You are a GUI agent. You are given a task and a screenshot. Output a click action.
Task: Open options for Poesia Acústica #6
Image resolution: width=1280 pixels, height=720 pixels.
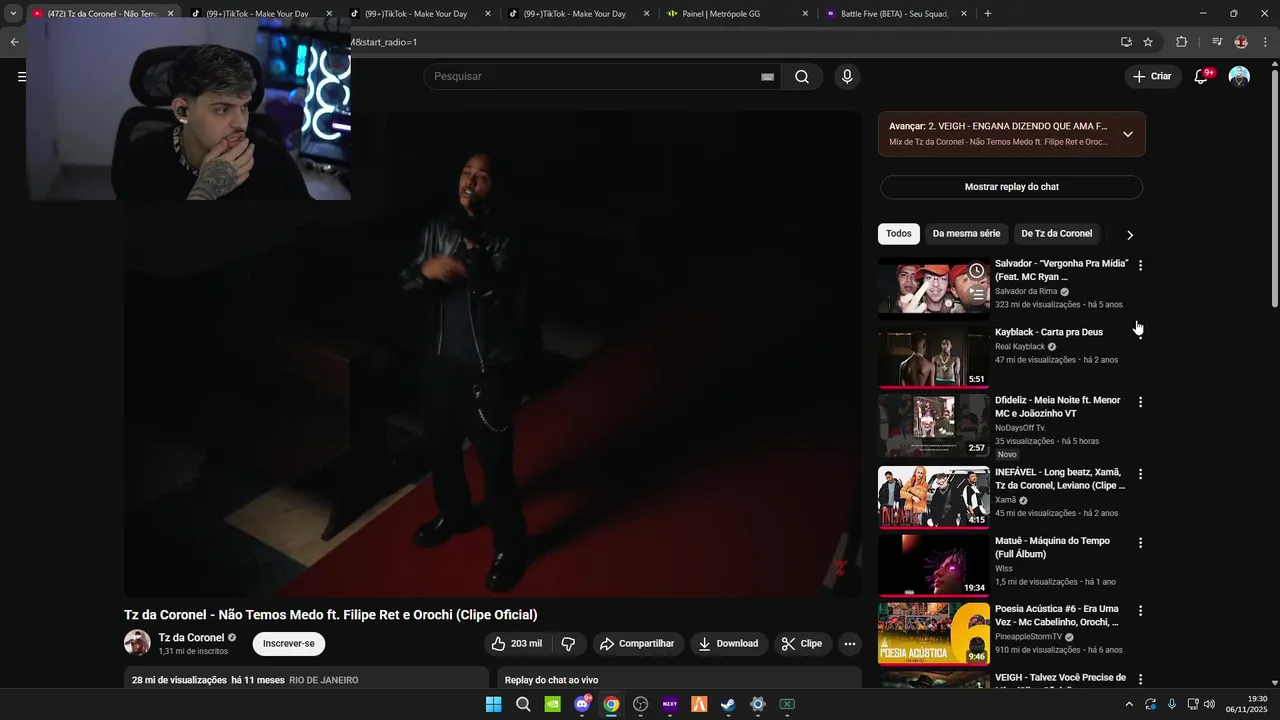(x=1140, y=611)
